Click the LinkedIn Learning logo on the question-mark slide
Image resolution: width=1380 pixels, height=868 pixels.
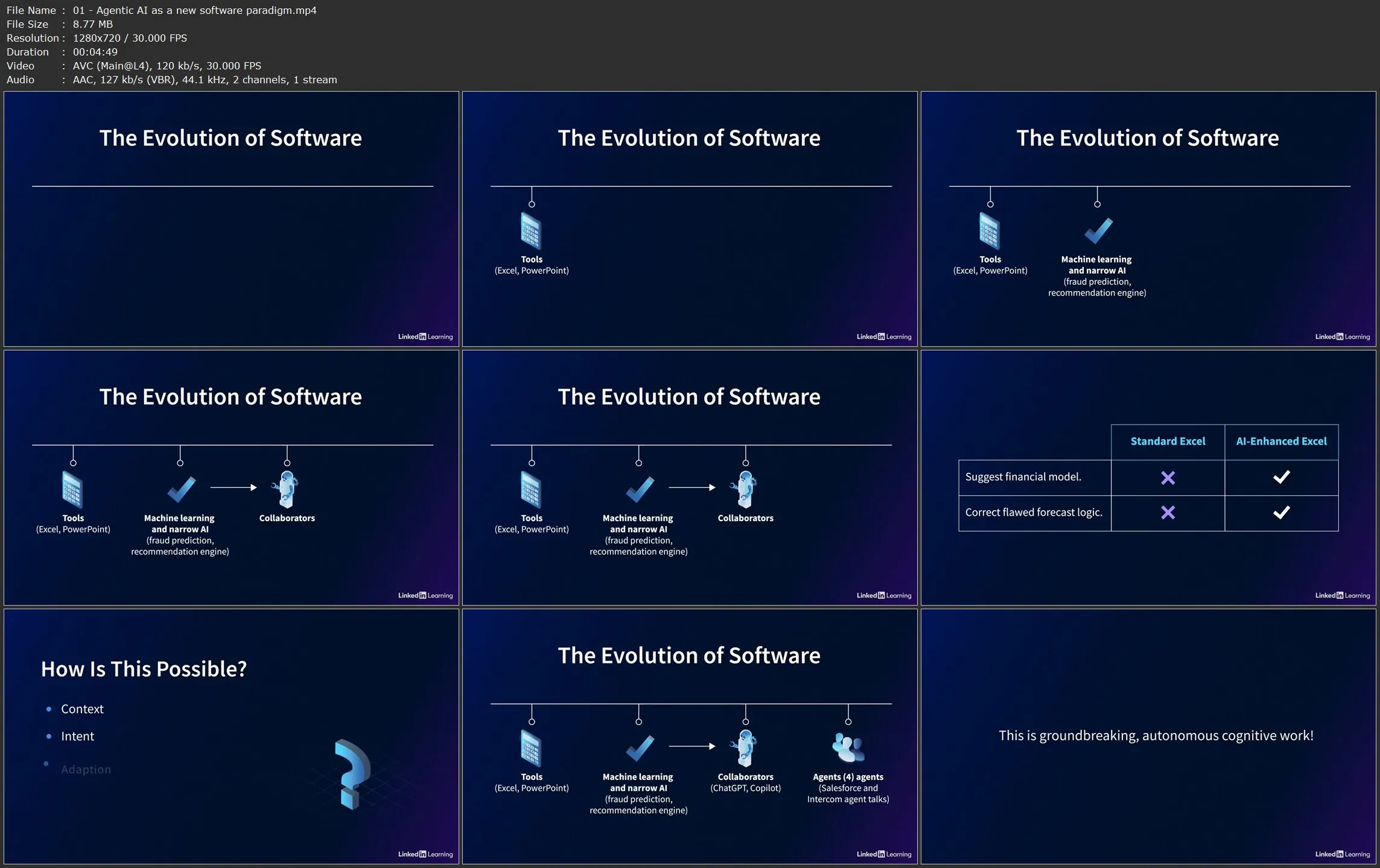pyautogui.click(x=425, y=854)
